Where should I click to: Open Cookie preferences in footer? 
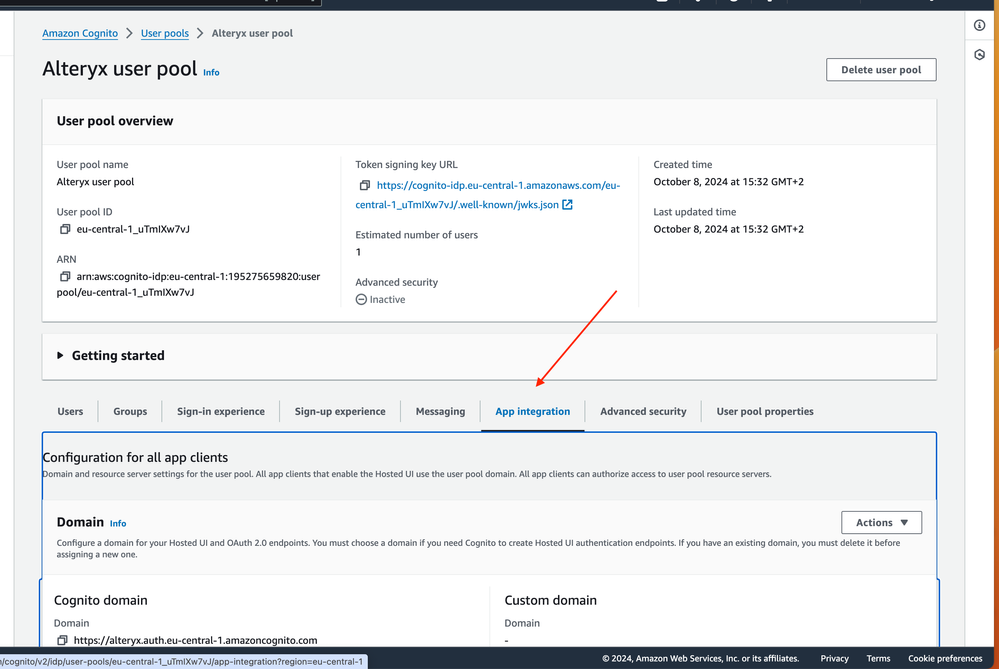[945, 658]
